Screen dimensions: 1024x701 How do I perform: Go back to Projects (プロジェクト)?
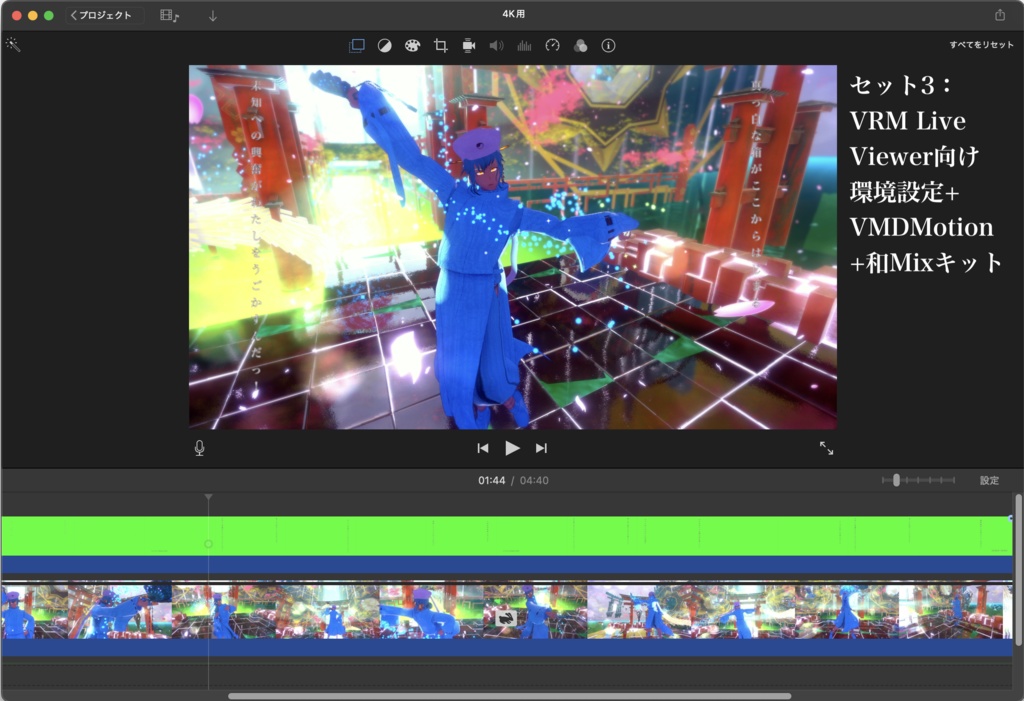[102, 15]
